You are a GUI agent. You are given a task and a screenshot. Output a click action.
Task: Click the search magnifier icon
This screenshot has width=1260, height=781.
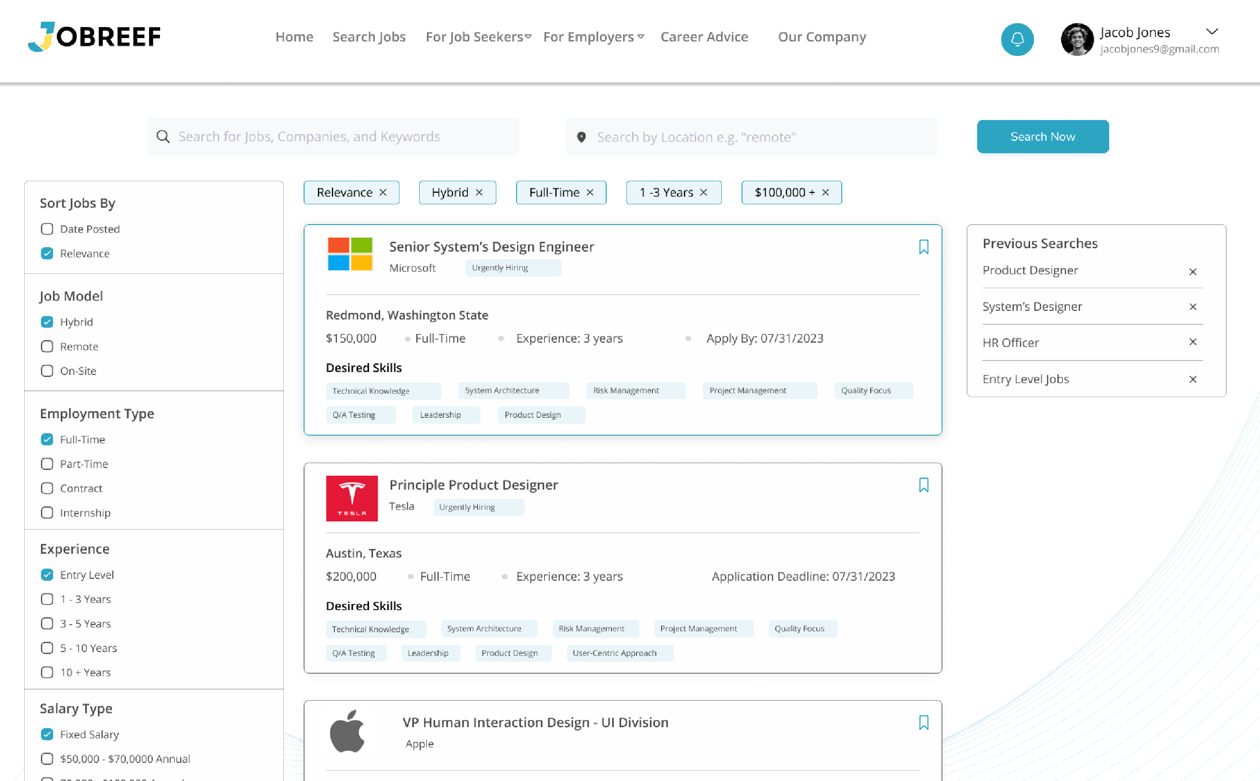[163, 137]
